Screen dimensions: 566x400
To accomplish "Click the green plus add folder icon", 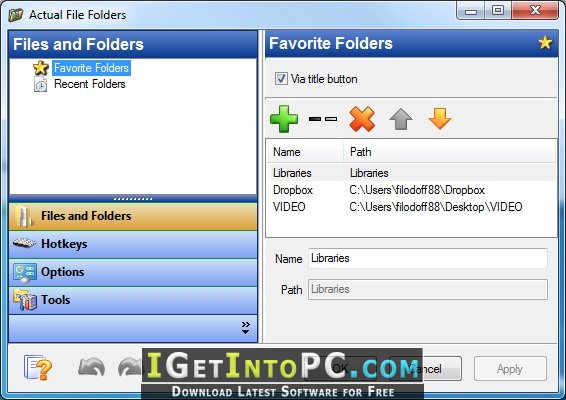I will [284, 119].
